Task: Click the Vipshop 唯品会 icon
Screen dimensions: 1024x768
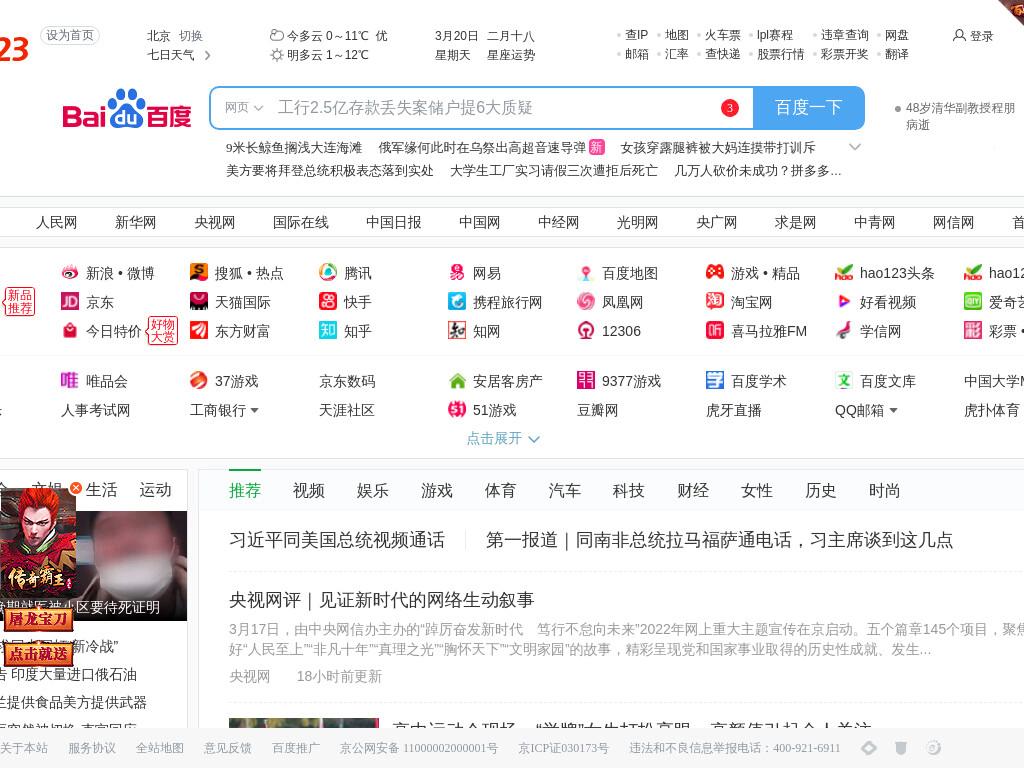Action: point(69,380)
